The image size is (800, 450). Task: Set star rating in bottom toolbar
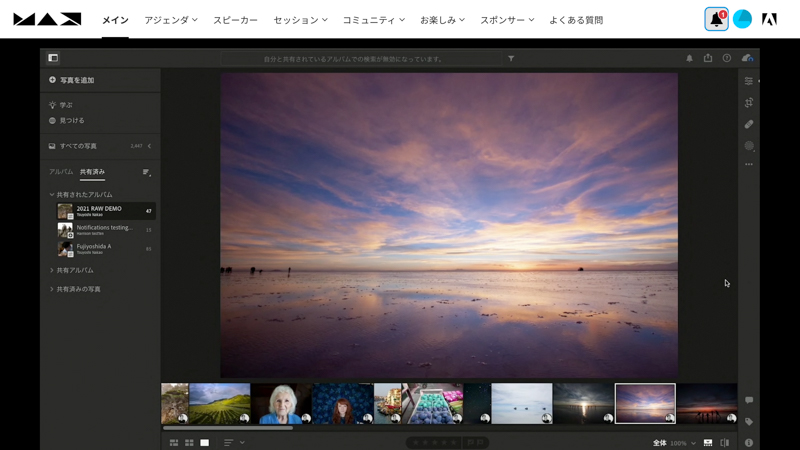pyautogui.click(x=434, y=443)
